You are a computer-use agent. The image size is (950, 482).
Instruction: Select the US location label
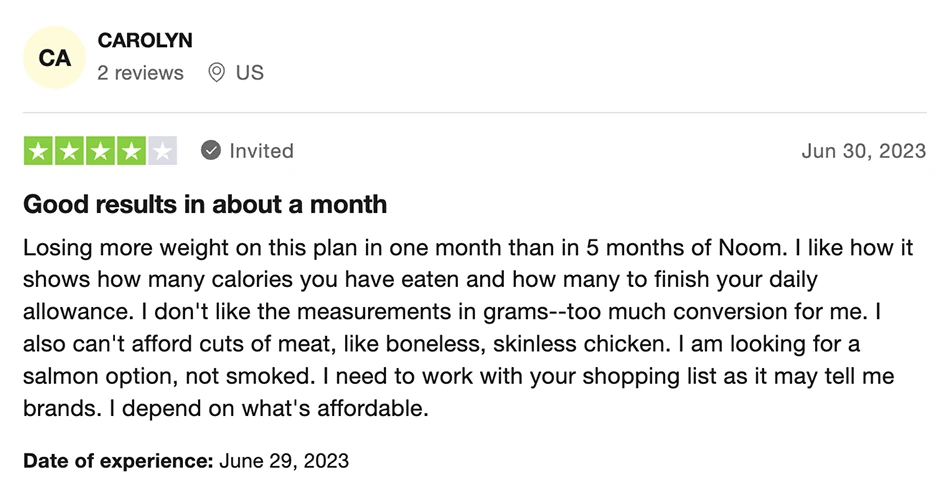coord(250,73)
